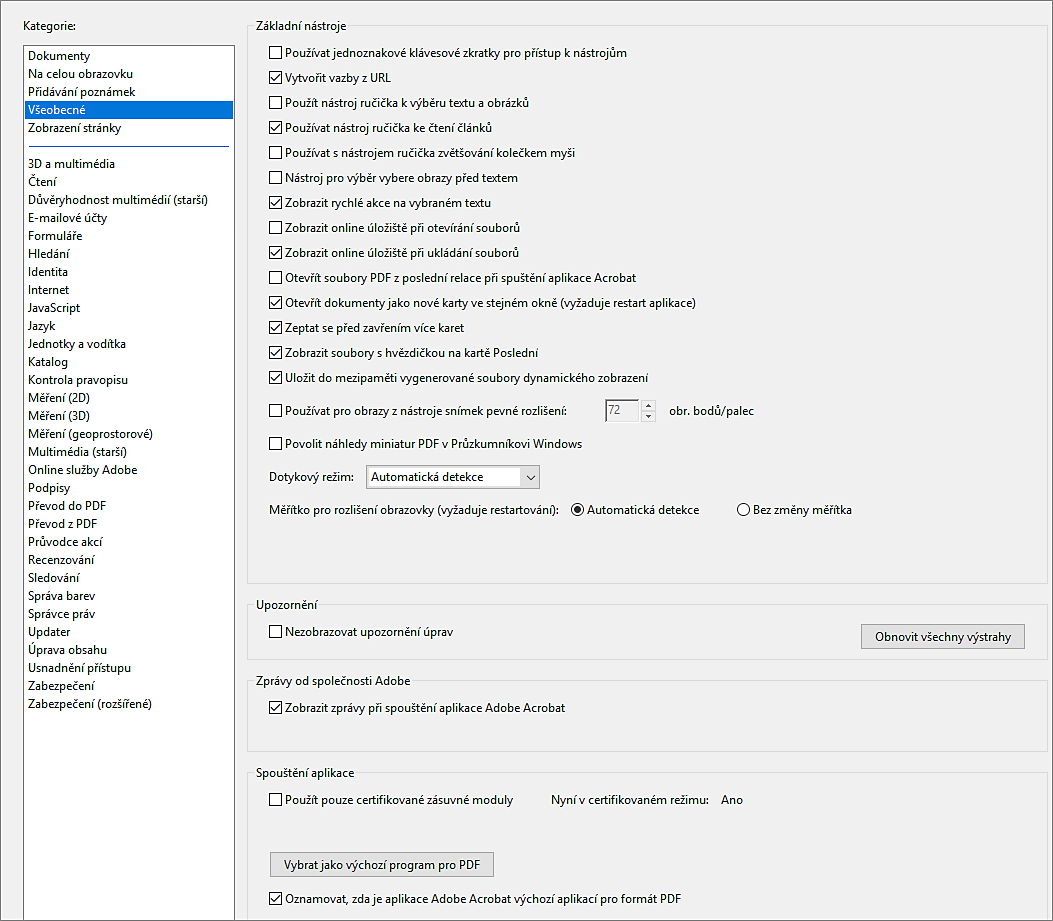
Task: Toggle 'Otevřít dokumenty jako nové karty' checkbox
Action: point(275,302)
